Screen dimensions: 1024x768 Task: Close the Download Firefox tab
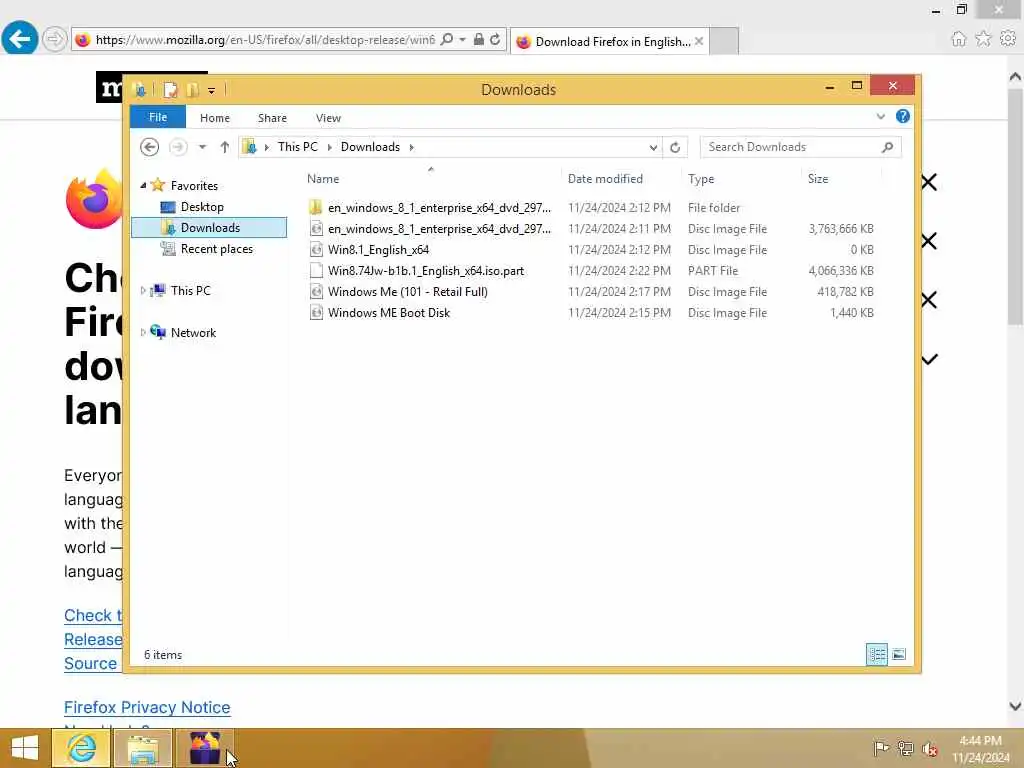[x=699, y=41]
